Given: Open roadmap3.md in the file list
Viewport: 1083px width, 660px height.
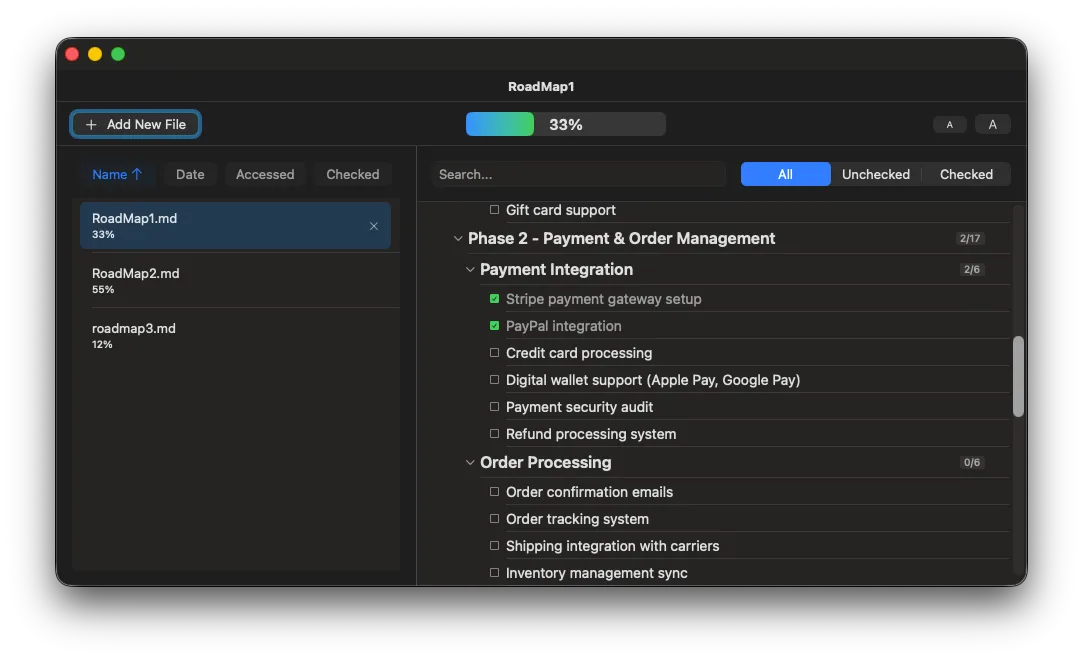Looking at the screenshot, I should click(x=236, y=336).
